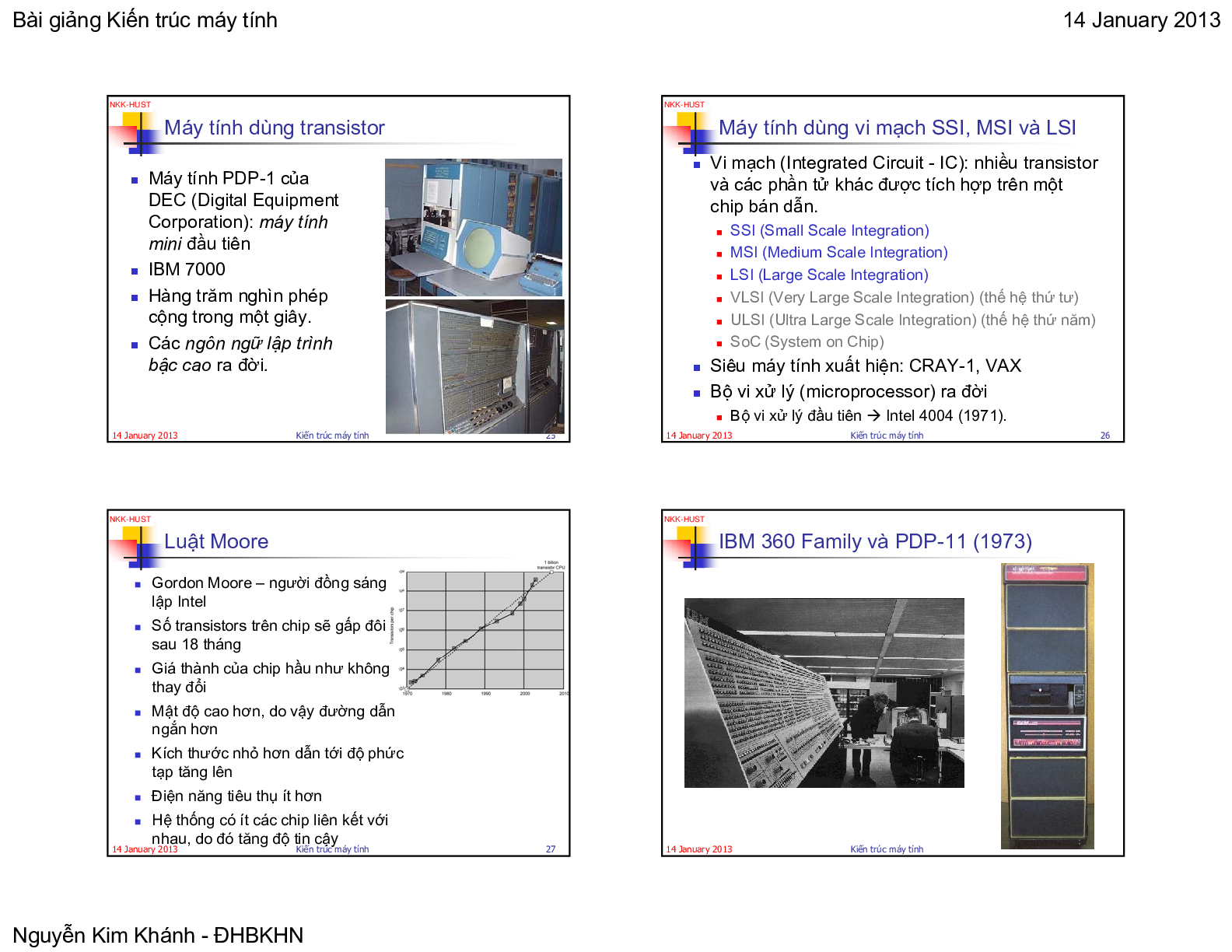Image resolution: width=1232 pixels, height=952 pixels.
Task: Click the bullet 'Hàng trăm nghìn phép cộng trong một giây'
Action: pyautogui.click(x=238, y=306)
